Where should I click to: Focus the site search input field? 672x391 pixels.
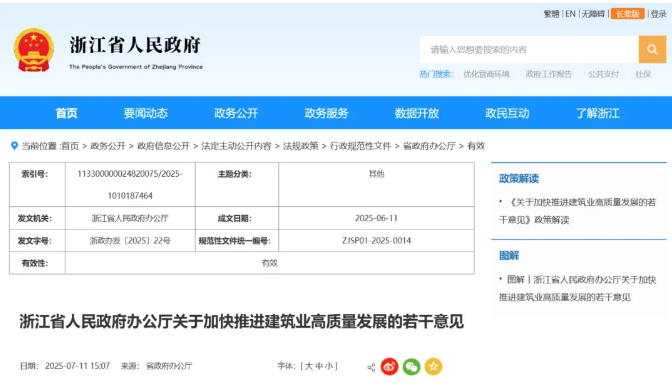pos(529,49)
